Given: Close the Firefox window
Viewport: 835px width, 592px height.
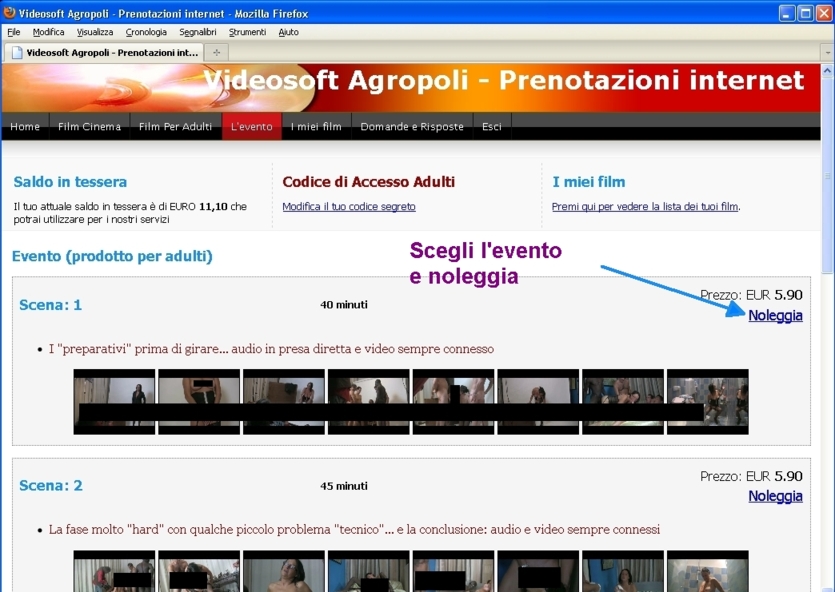Looking at the screenshot, I should 823,13.
